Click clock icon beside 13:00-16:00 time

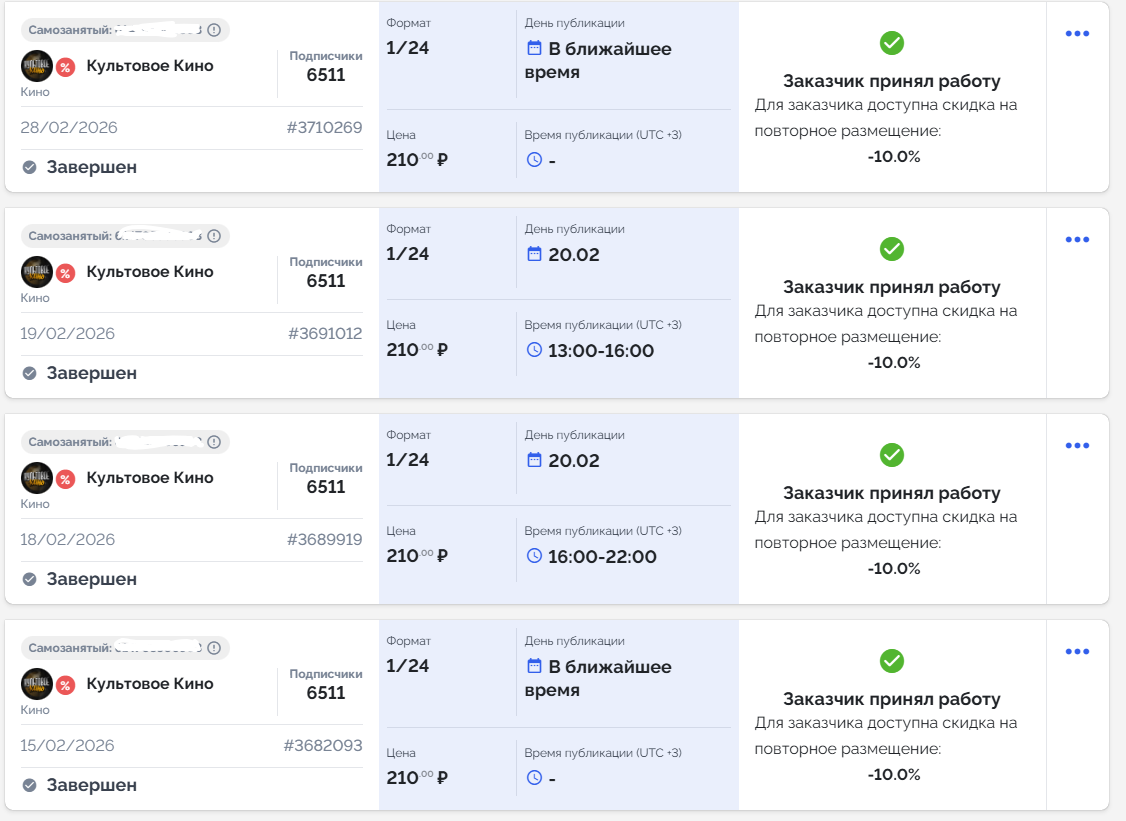pos(534,350)
